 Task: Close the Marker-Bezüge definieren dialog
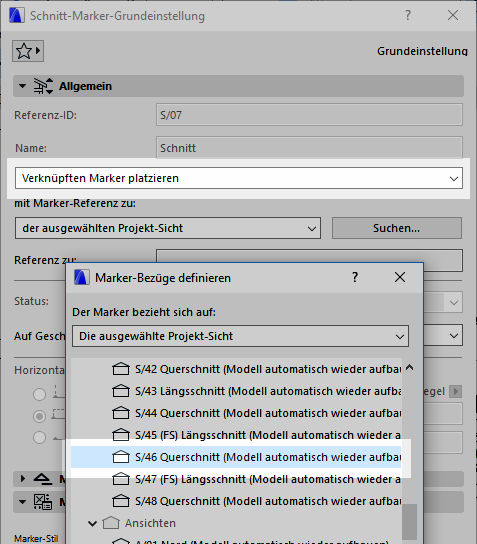pyautogui.click(x=400, y=277)
